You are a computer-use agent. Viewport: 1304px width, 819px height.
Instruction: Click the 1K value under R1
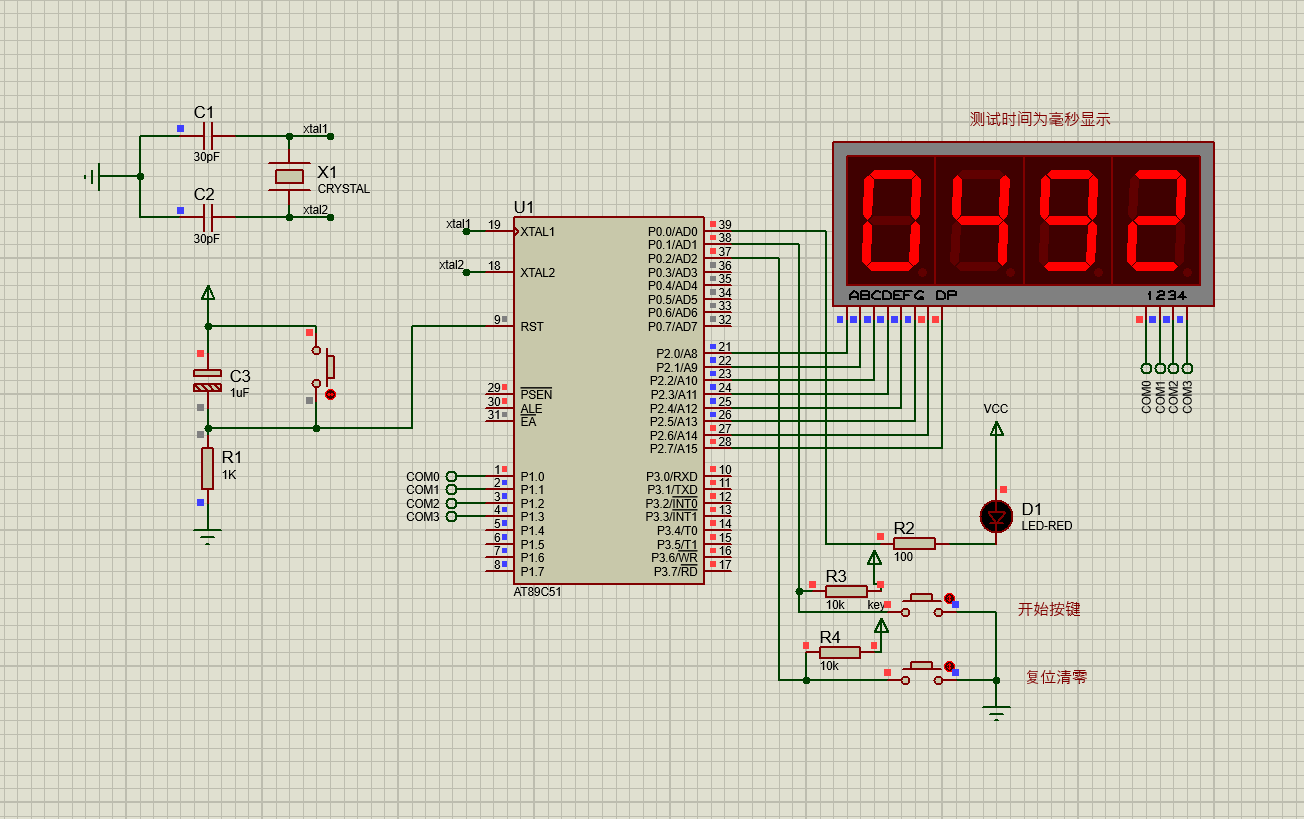[x=229, y=475]
